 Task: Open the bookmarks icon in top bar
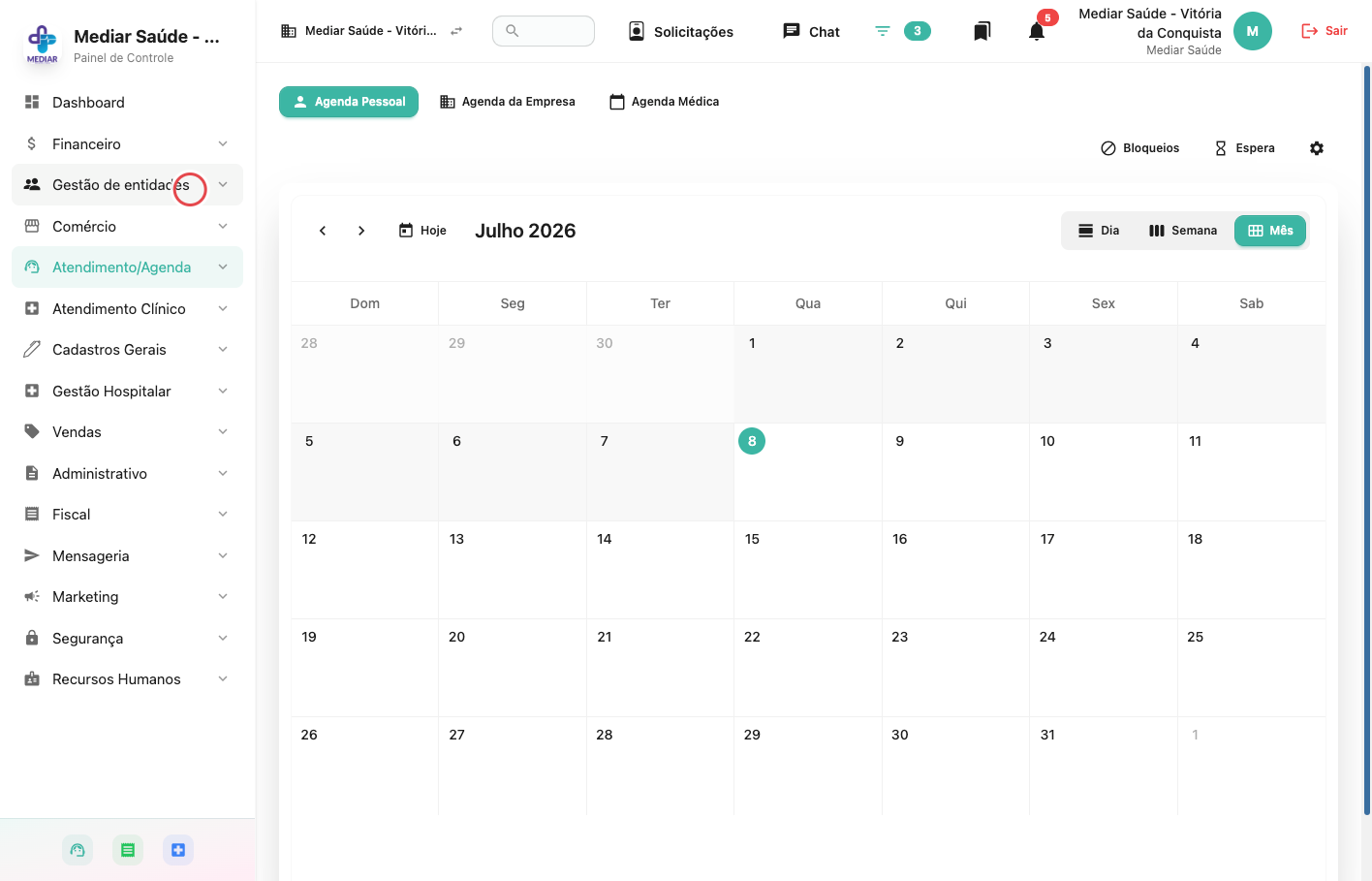tap(982, 31)
